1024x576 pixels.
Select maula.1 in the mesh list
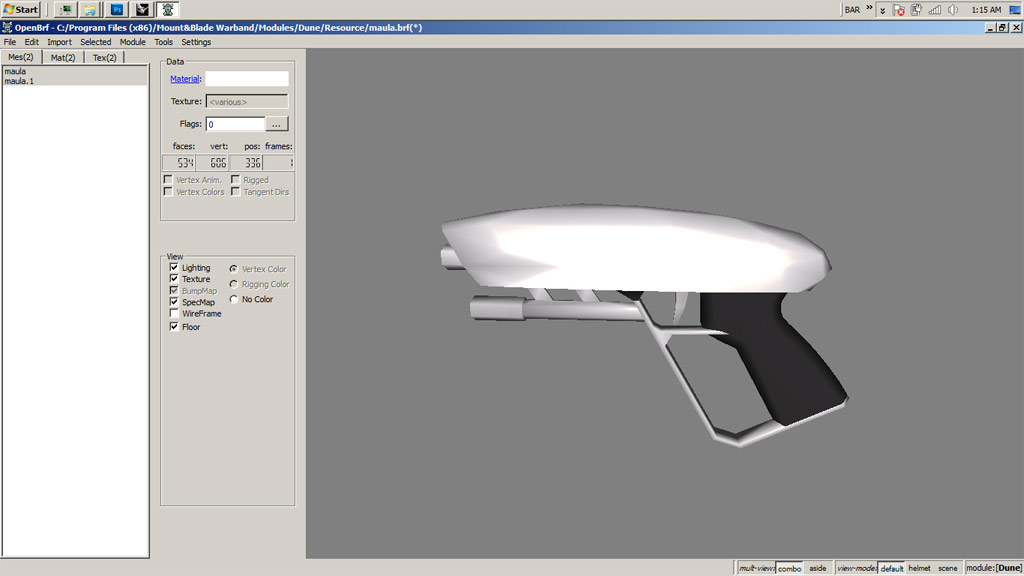[19, 81]
